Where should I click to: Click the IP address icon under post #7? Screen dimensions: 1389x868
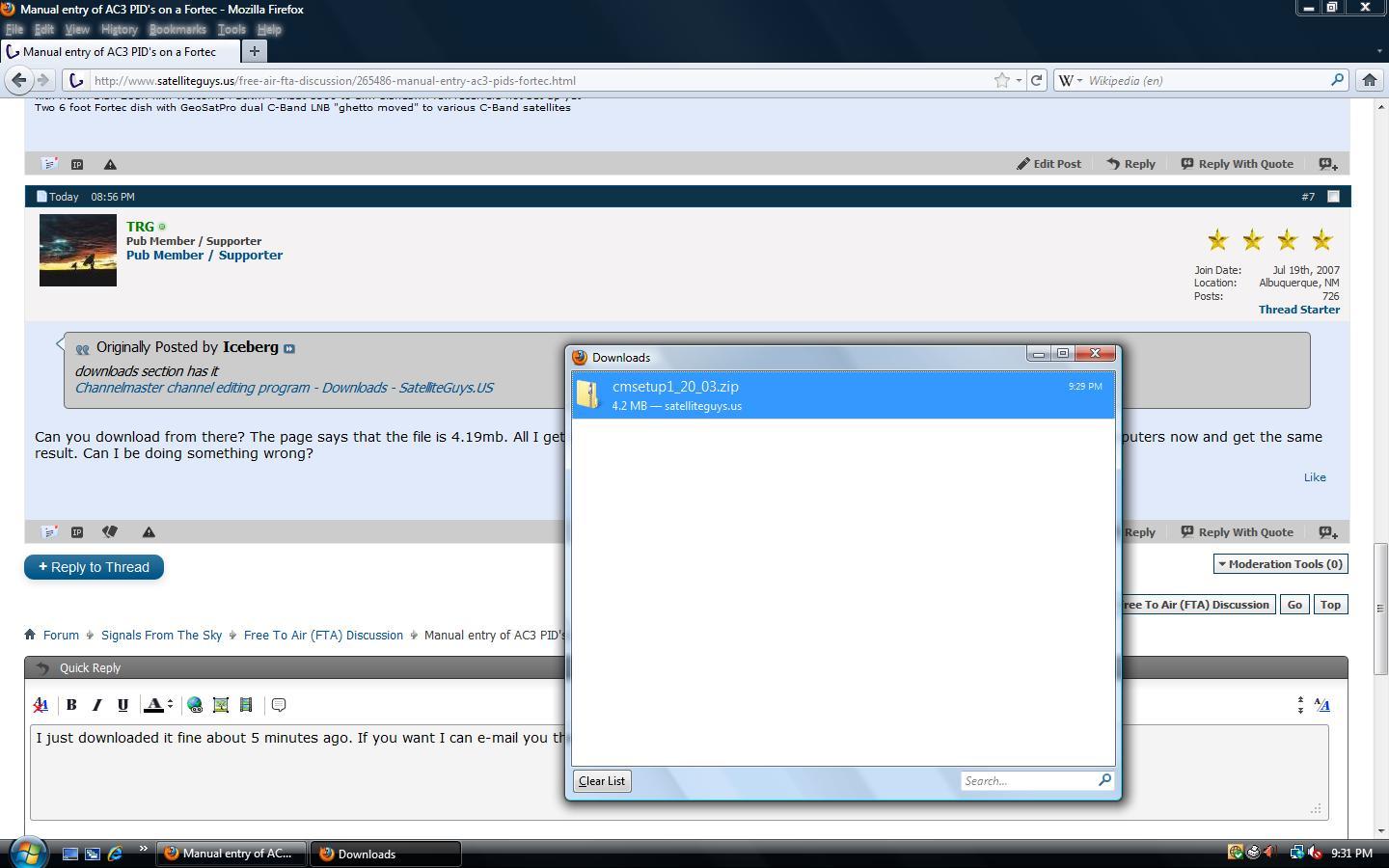click(x=77, y=532)
